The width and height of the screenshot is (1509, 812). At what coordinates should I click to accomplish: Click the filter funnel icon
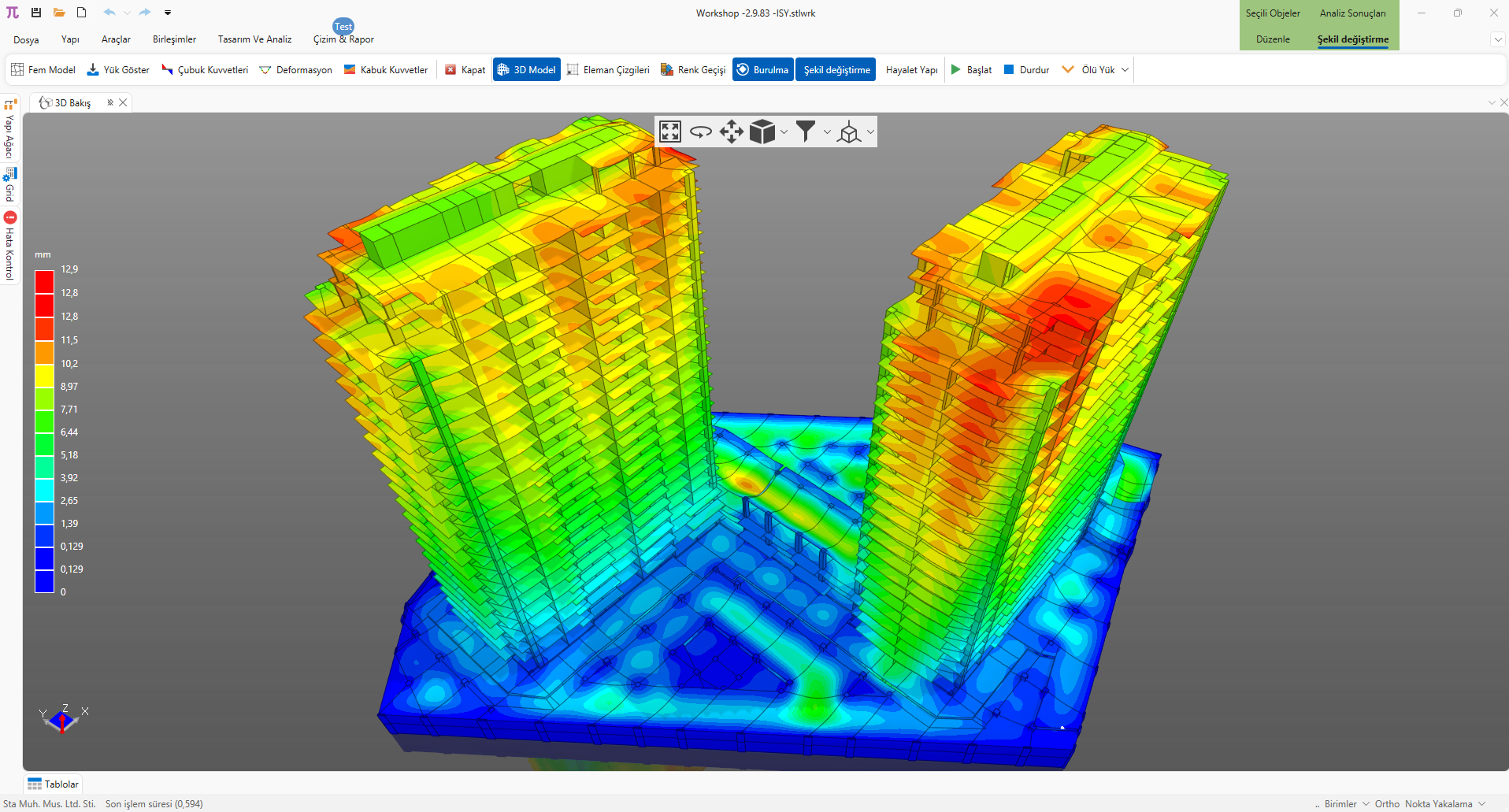805,132
